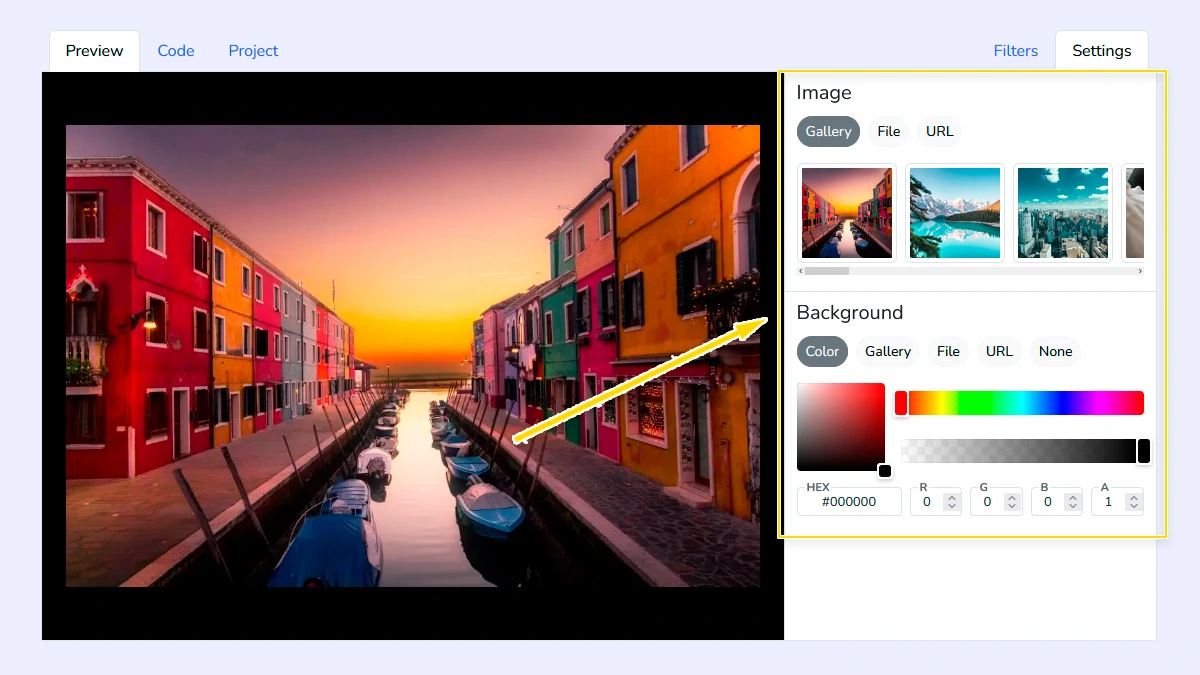Screen dimensions: 1200x675
Task: Switch to the Code tab
Action: 176,50
